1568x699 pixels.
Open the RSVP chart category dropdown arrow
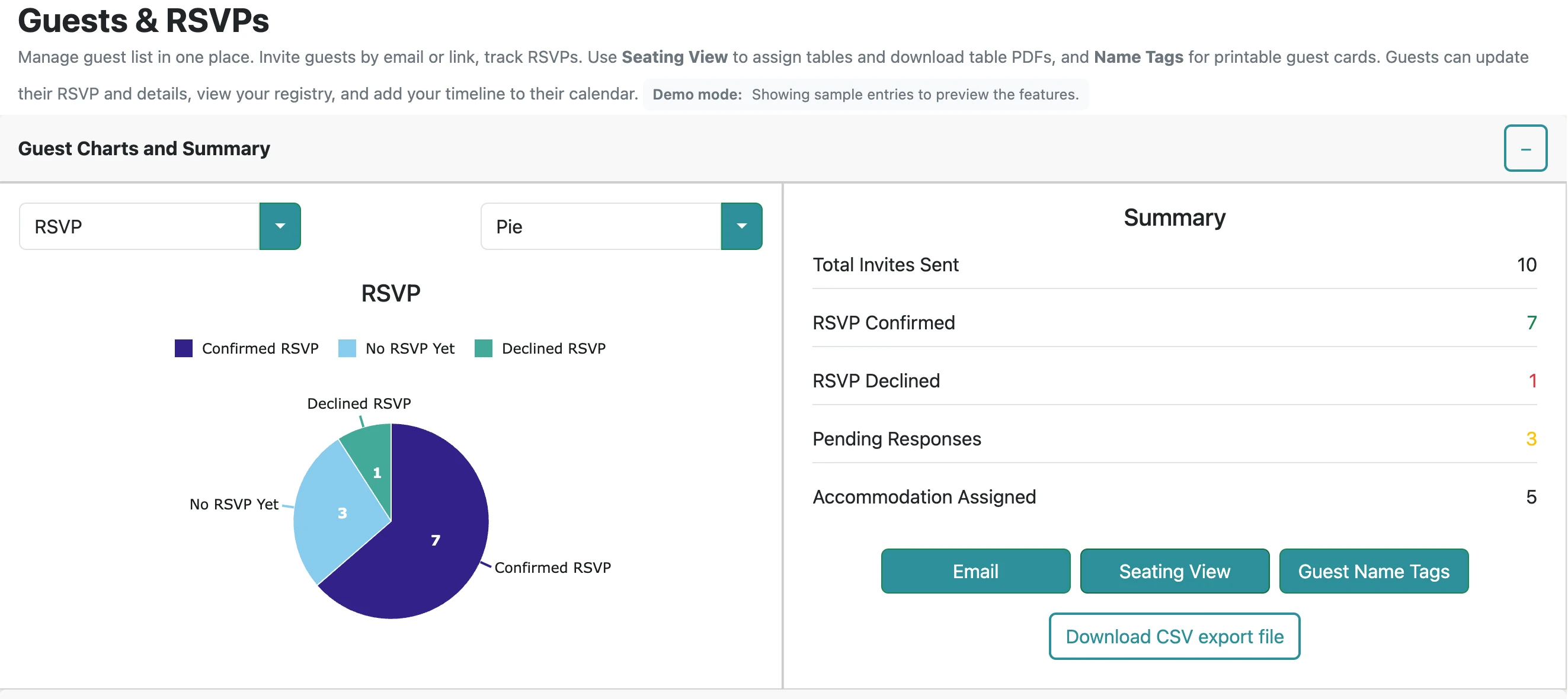[x=280, y=226]
